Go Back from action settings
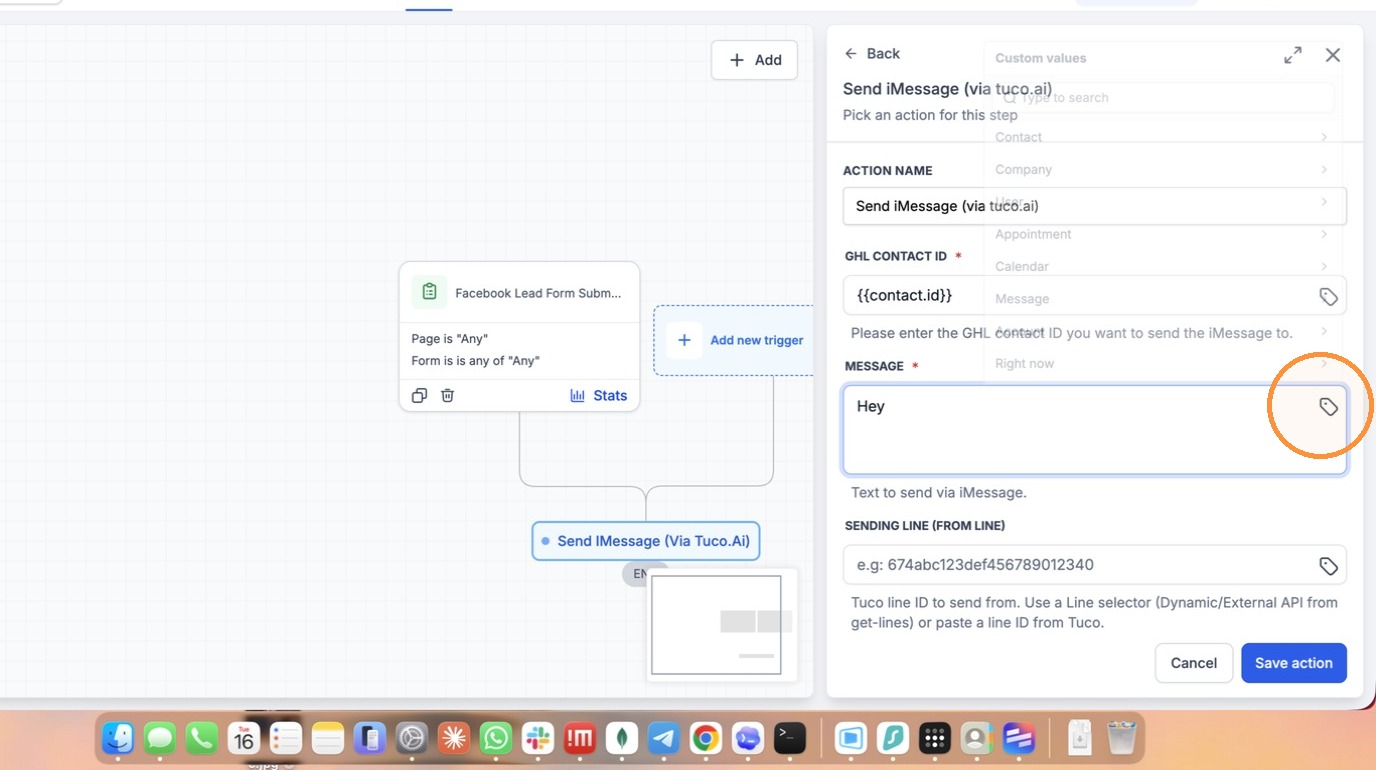Image resolution: width=1376 pixels, height=770 pixels. 872,53
